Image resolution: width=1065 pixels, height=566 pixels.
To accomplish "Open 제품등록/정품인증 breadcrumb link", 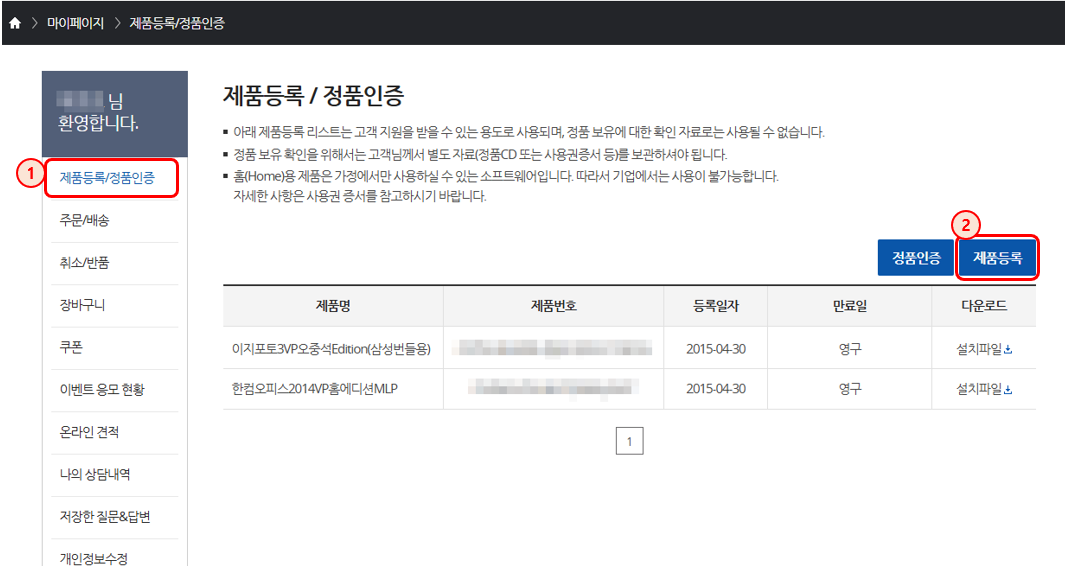I will 177,23.
